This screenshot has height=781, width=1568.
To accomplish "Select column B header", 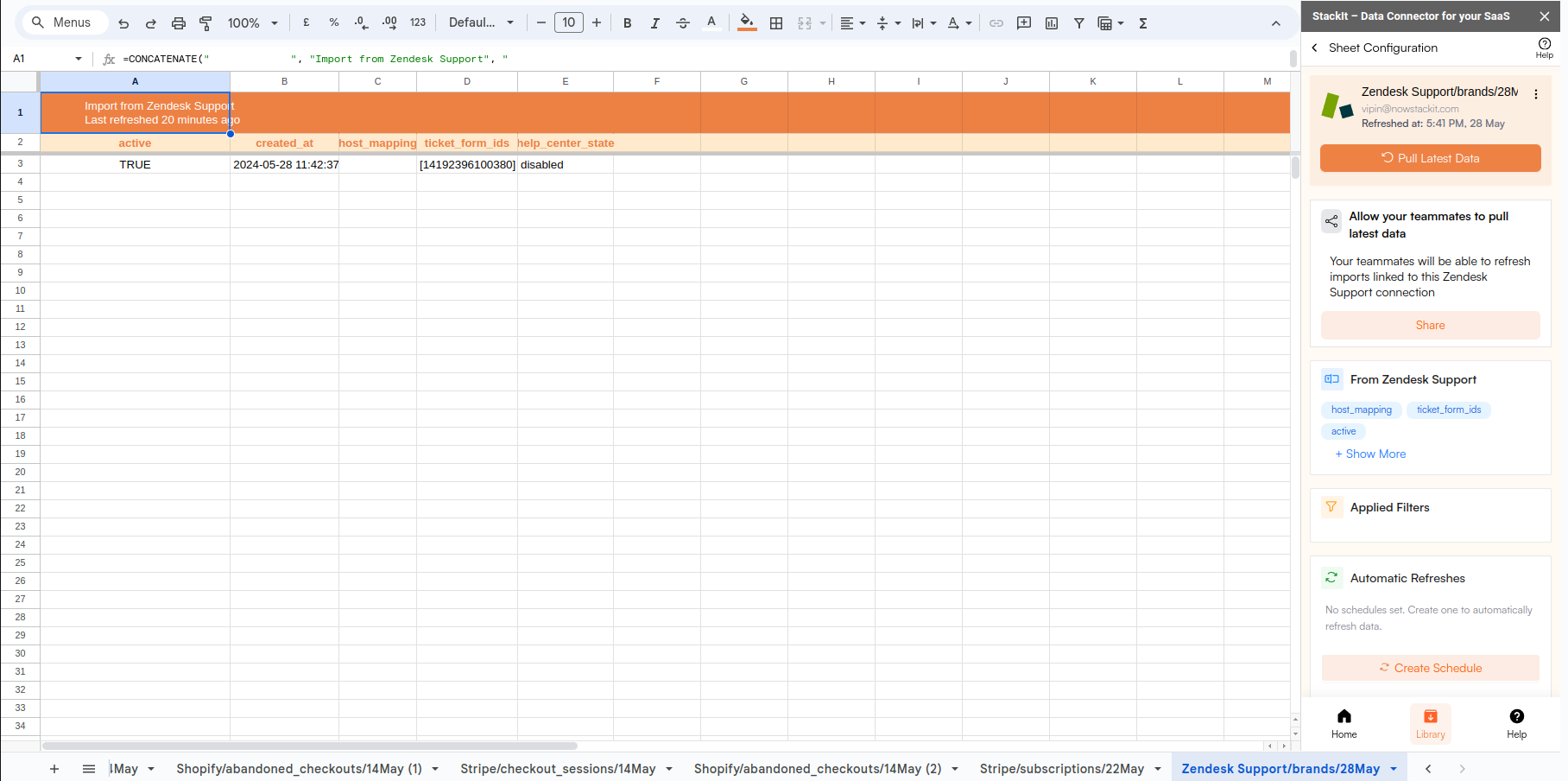I will (x=284, y=81).
